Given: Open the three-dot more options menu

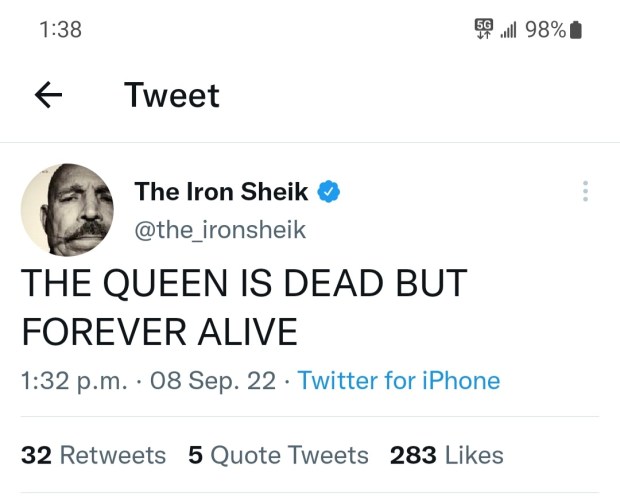Looking at the screenshot, I should 585,191.
